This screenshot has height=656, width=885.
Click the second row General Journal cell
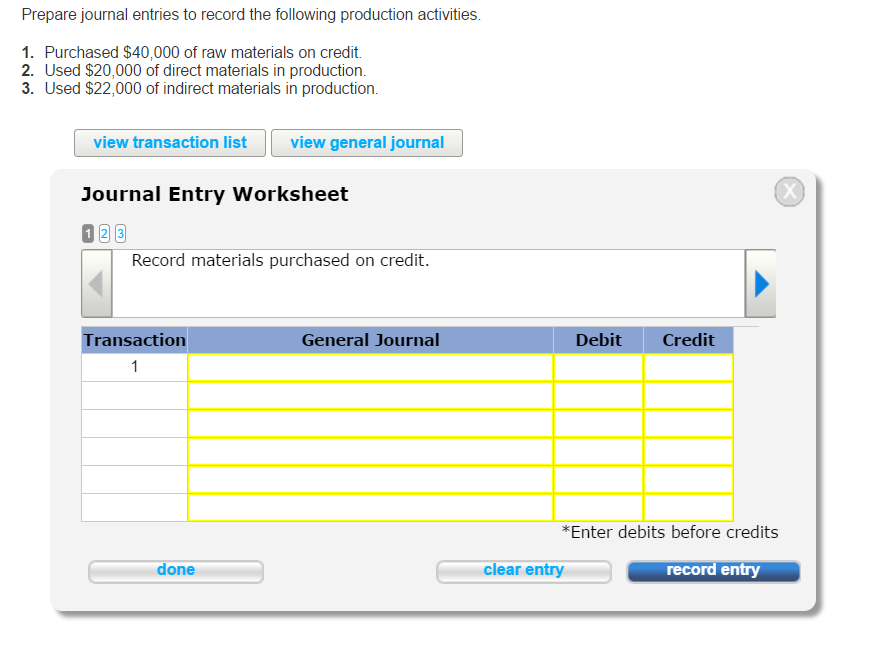point(370,394)
